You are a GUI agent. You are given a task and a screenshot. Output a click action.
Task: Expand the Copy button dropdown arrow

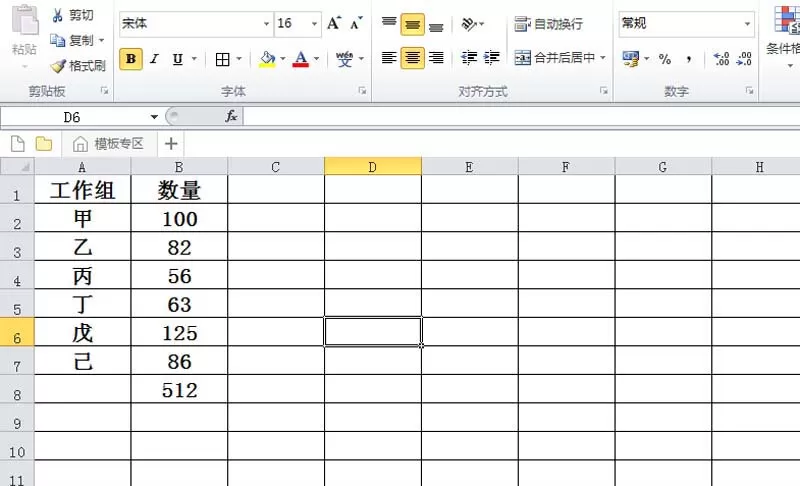pyautogui.click(x=102, y=40)
